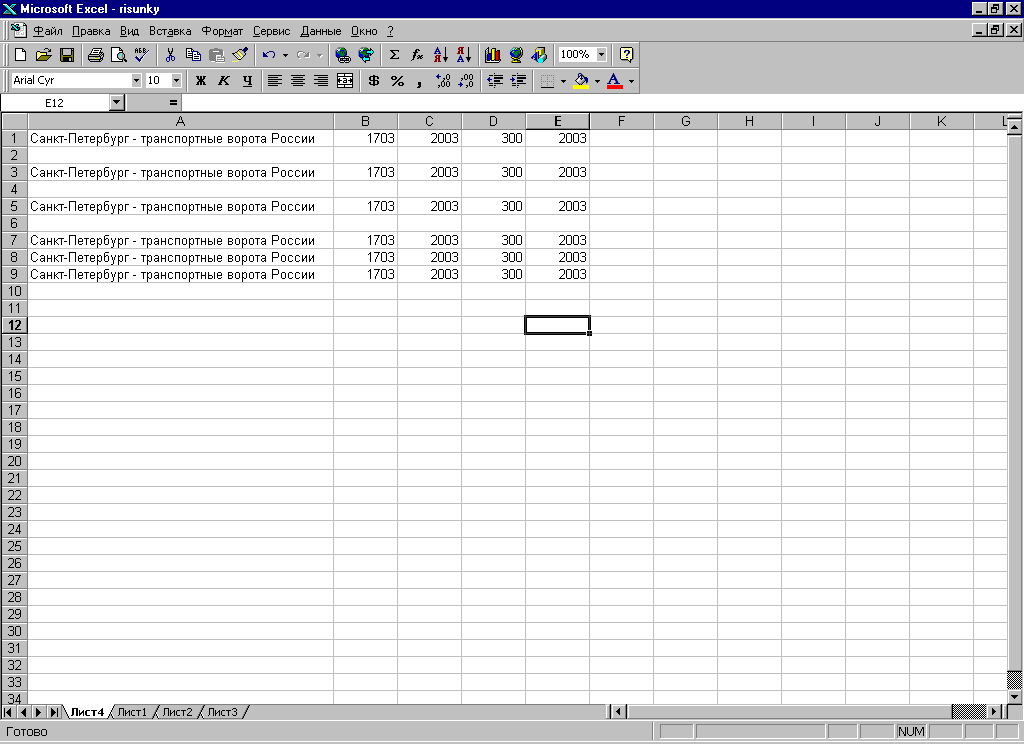Select column F header
The image size is (1024, 744).
tap(621, 121)
